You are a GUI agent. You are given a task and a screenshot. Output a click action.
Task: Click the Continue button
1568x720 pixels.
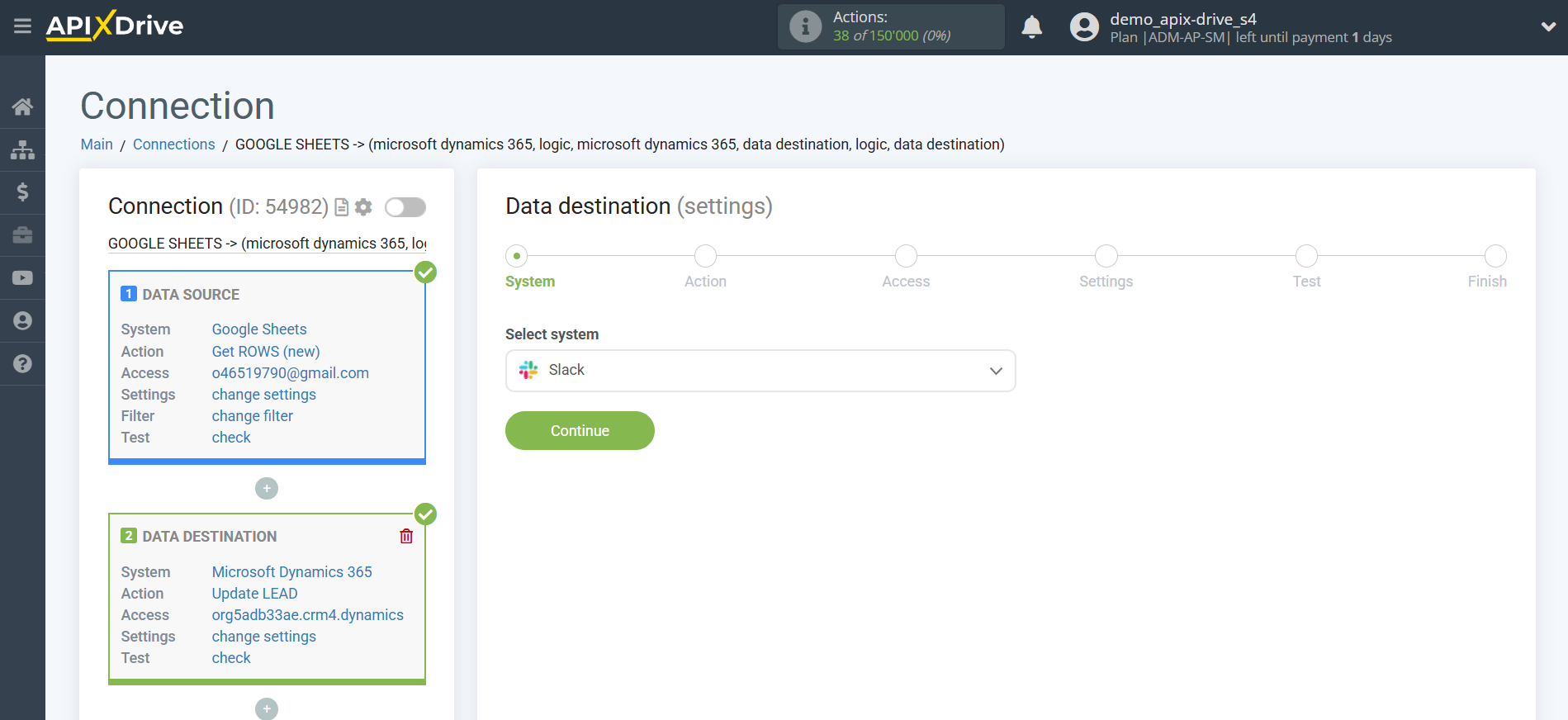580,431
